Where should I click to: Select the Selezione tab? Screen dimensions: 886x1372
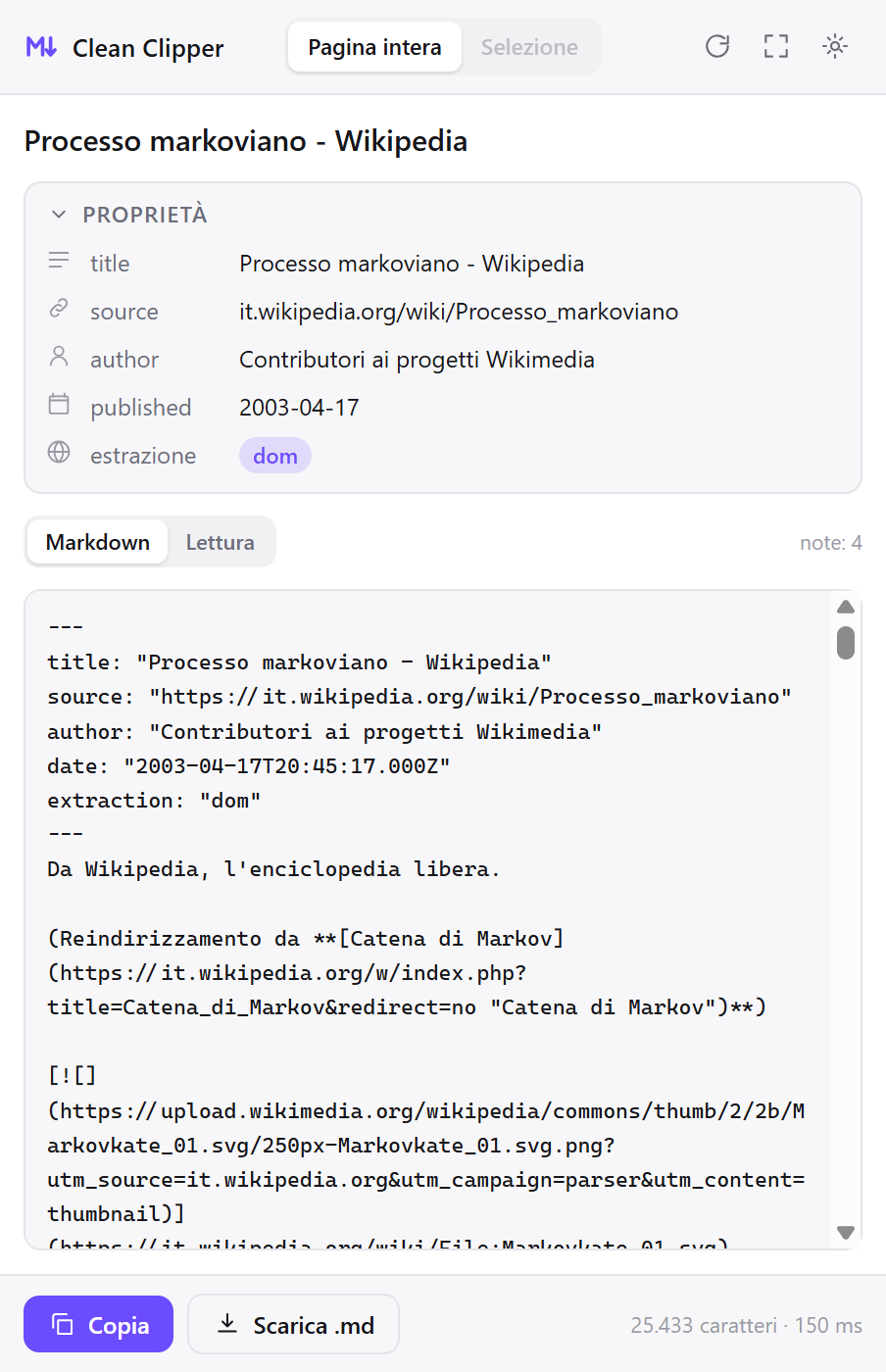point(529,47)
